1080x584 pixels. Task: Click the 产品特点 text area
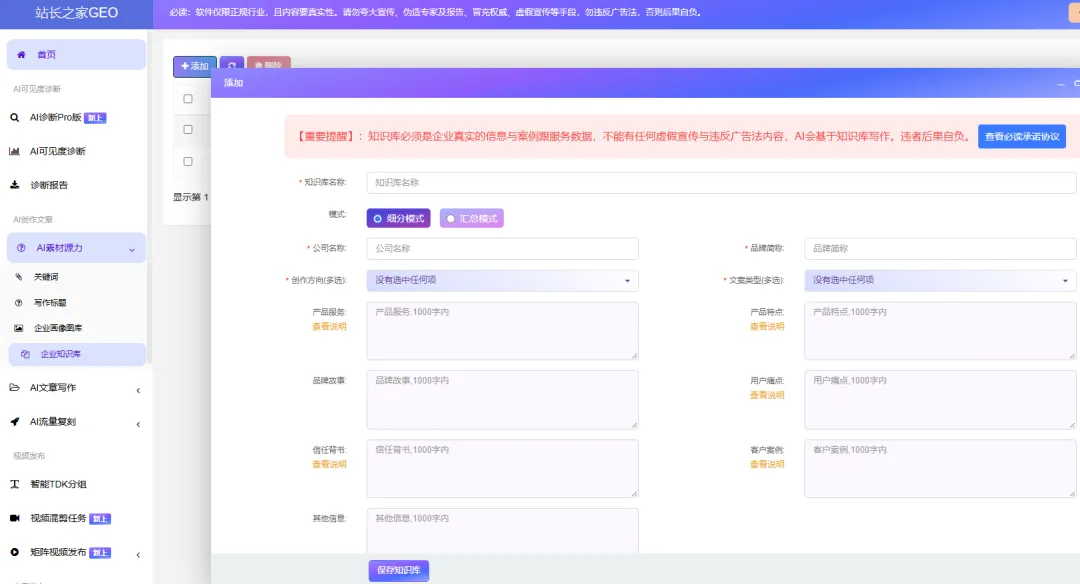(x=940, y=331)
